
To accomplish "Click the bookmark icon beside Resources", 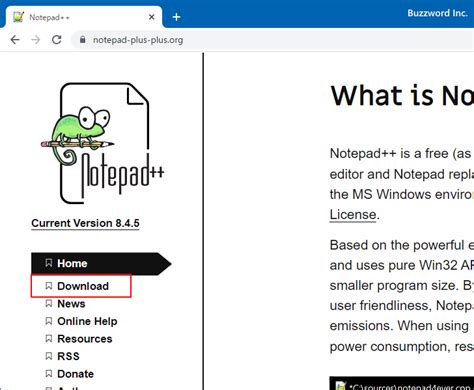I will (x=49, y=339).
